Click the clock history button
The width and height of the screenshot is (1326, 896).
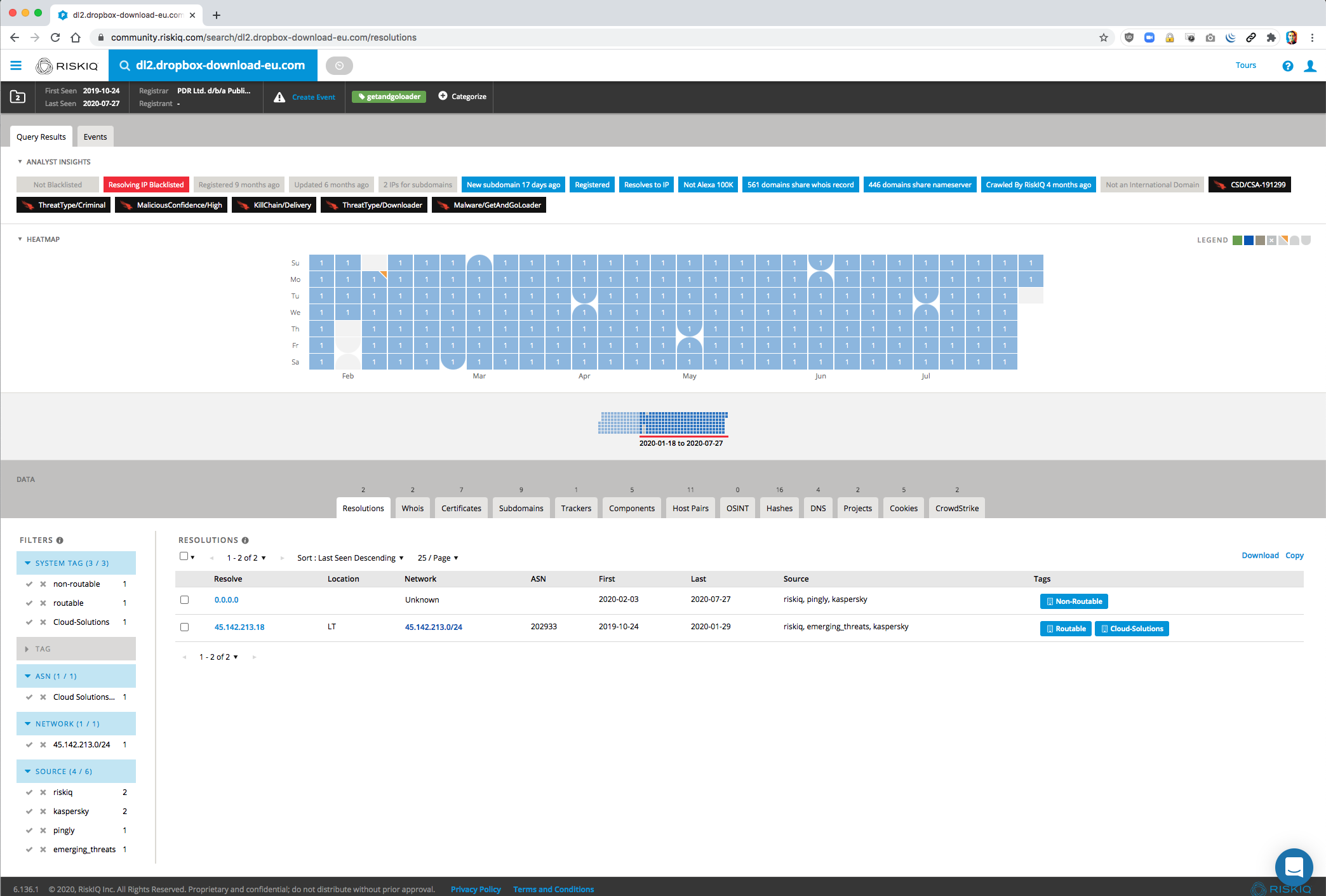pyautogui.click(x=339, y=65)
